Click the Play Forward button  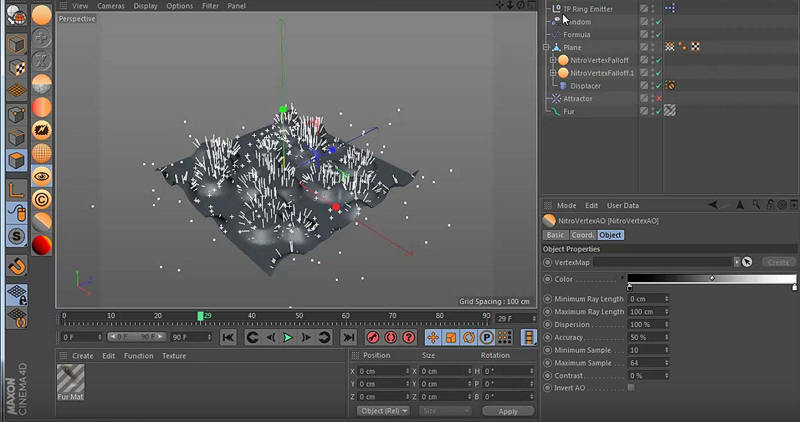tap(289, 338)
